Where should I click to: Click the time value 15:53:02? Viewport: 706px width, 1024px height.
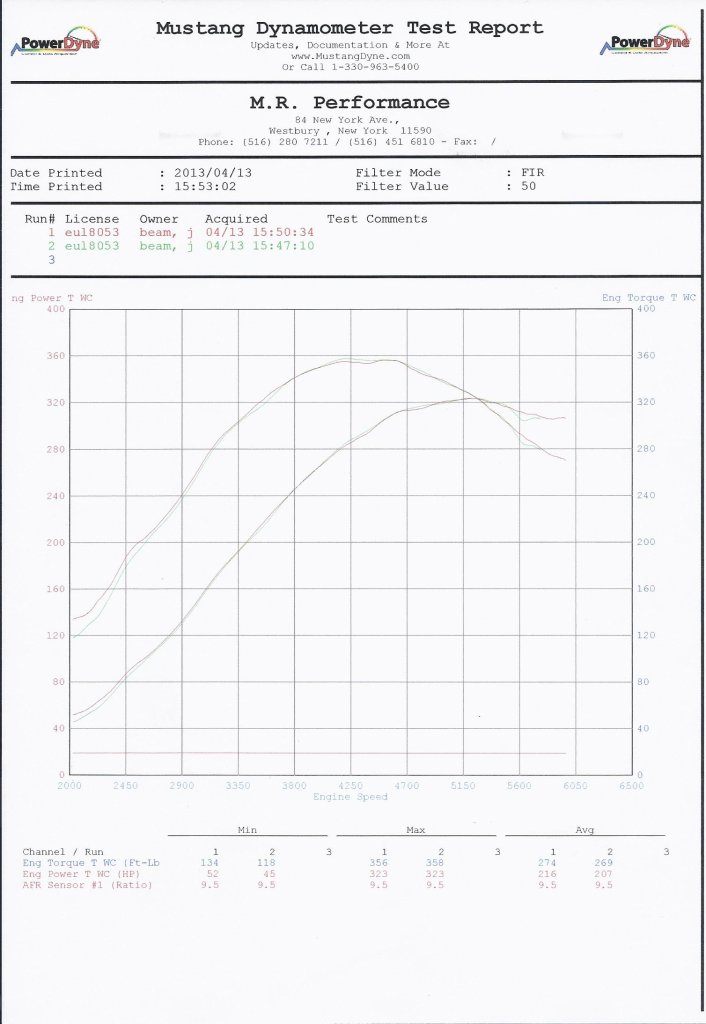[205, 186]
